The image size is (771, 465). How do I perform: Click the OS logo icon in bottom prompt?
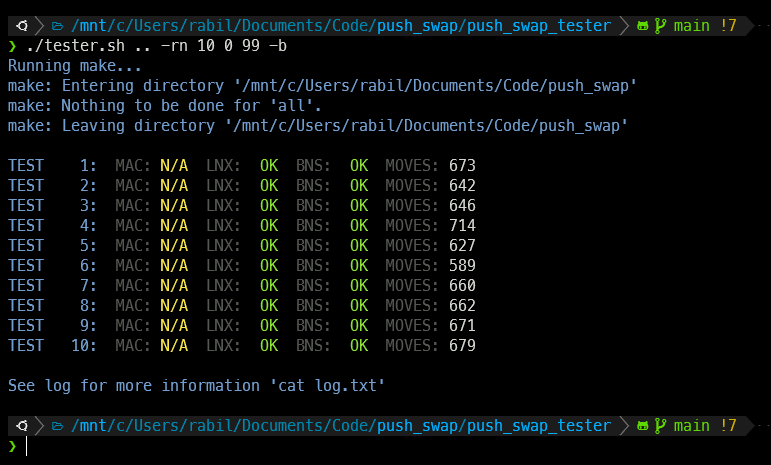pos(22,426)
